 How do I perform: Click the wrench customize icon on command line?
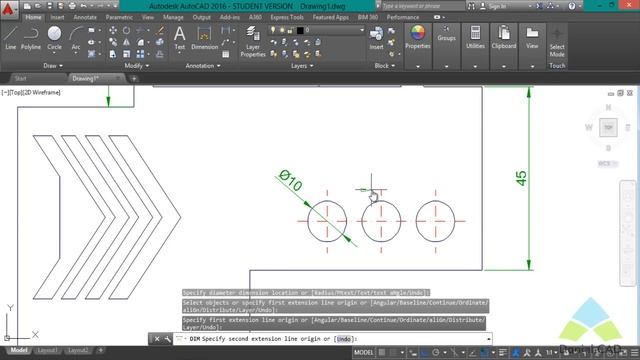[x=167, y=339]
